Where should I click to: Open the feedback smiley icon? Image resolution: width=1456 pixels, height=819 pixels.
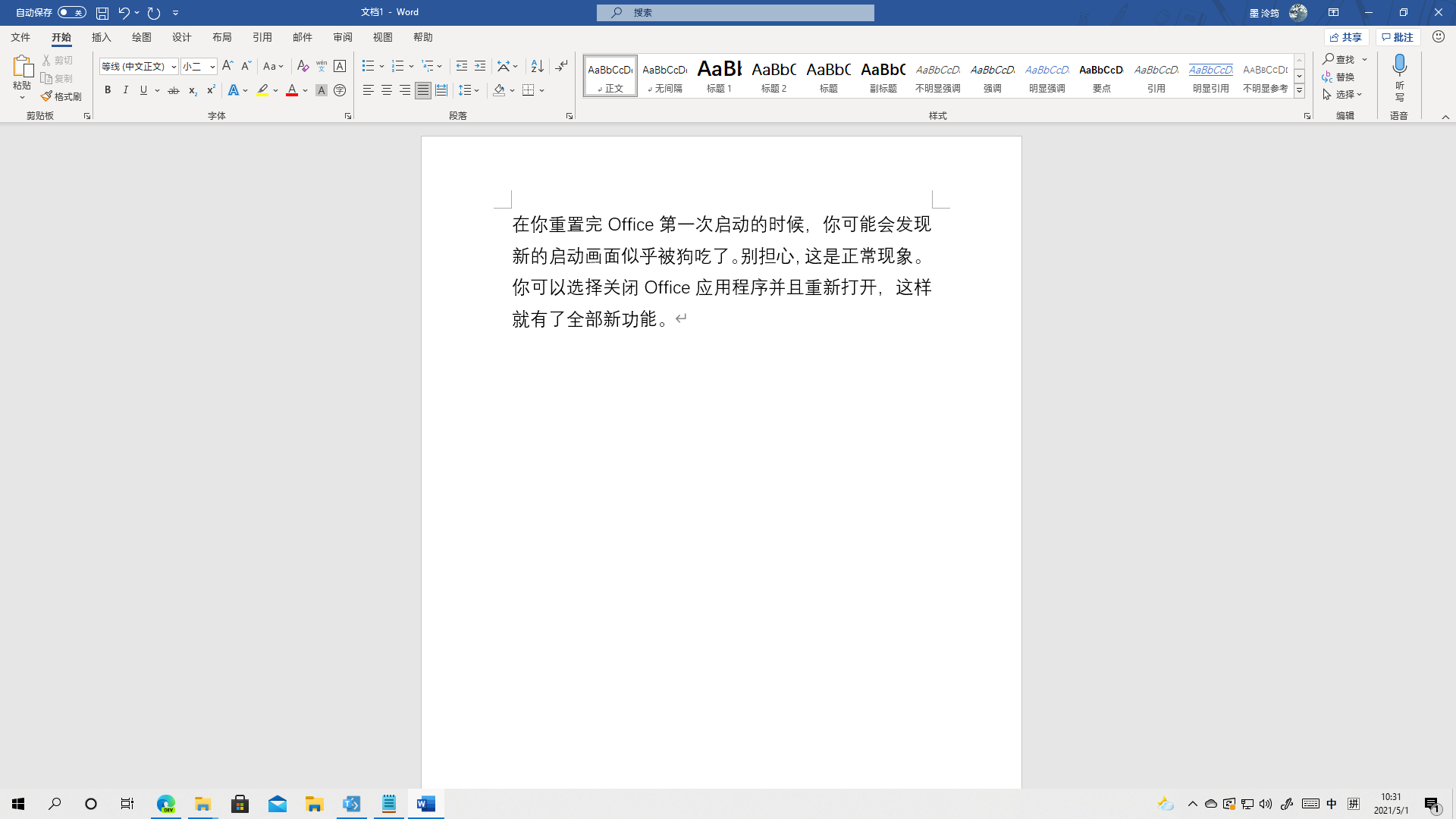point(1439,36)
